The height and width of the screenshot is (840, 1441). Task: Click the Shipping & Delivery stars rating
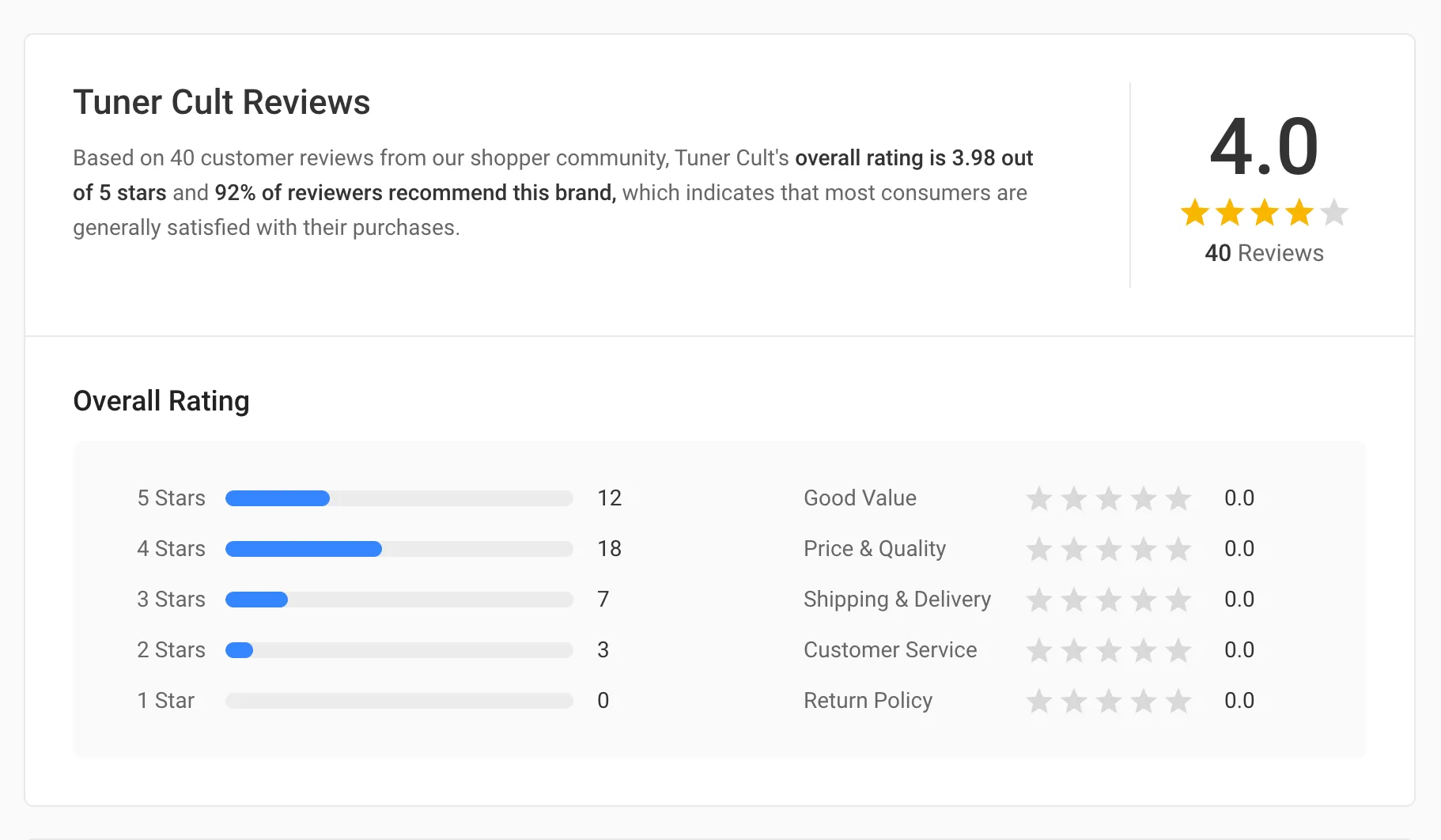click(x=1109, y=600)
